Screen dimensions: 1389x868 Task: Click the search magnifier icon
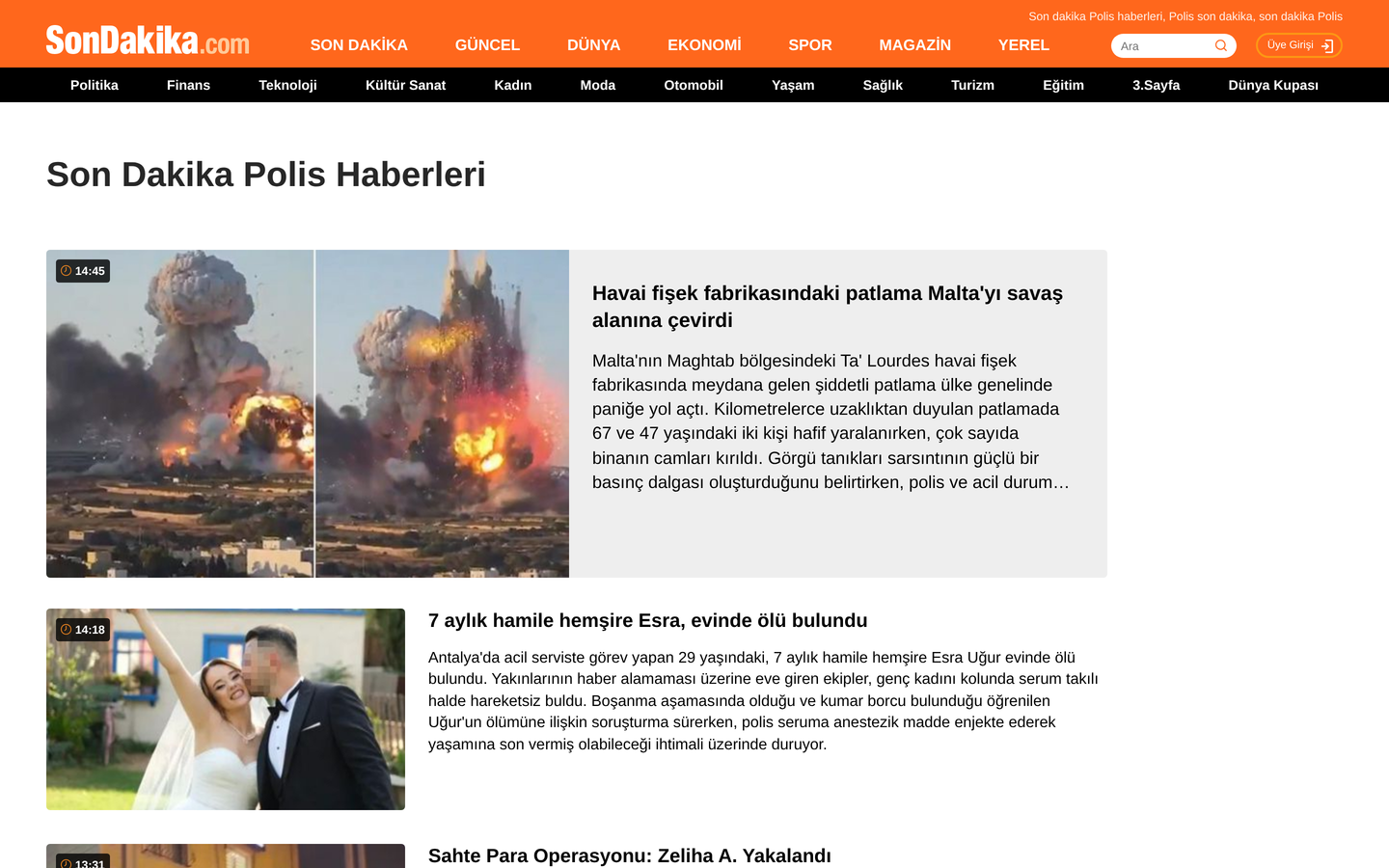[1221, 45]
